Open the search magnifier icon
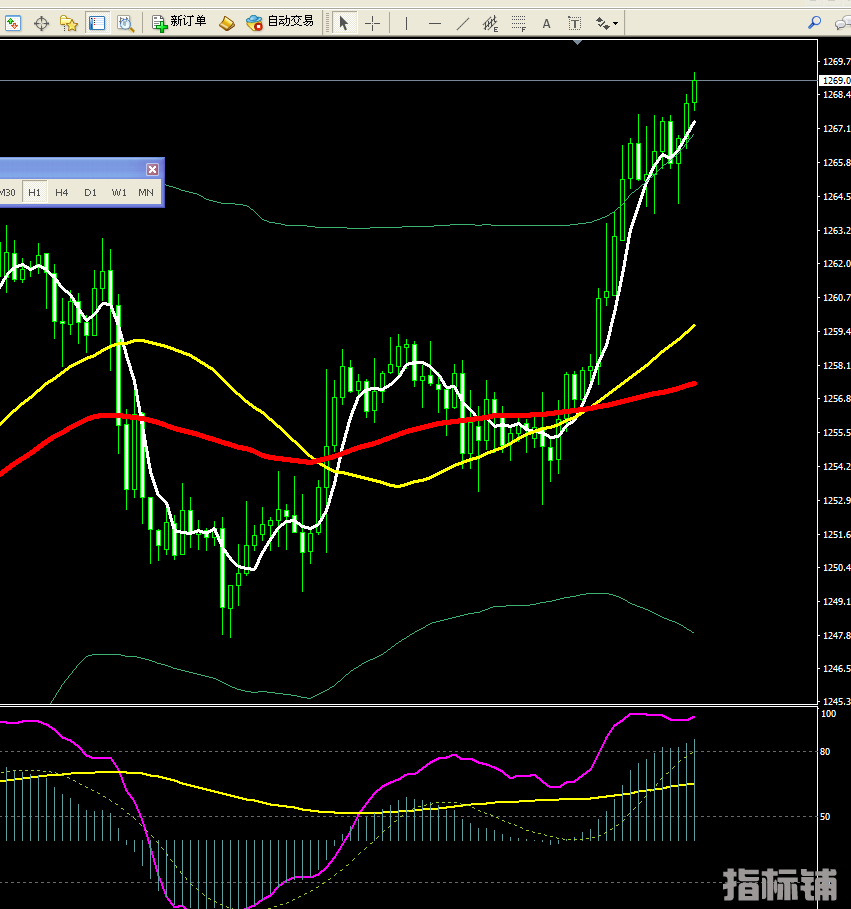This screenshot has width=851, height=909. click(x=815, y=22)
